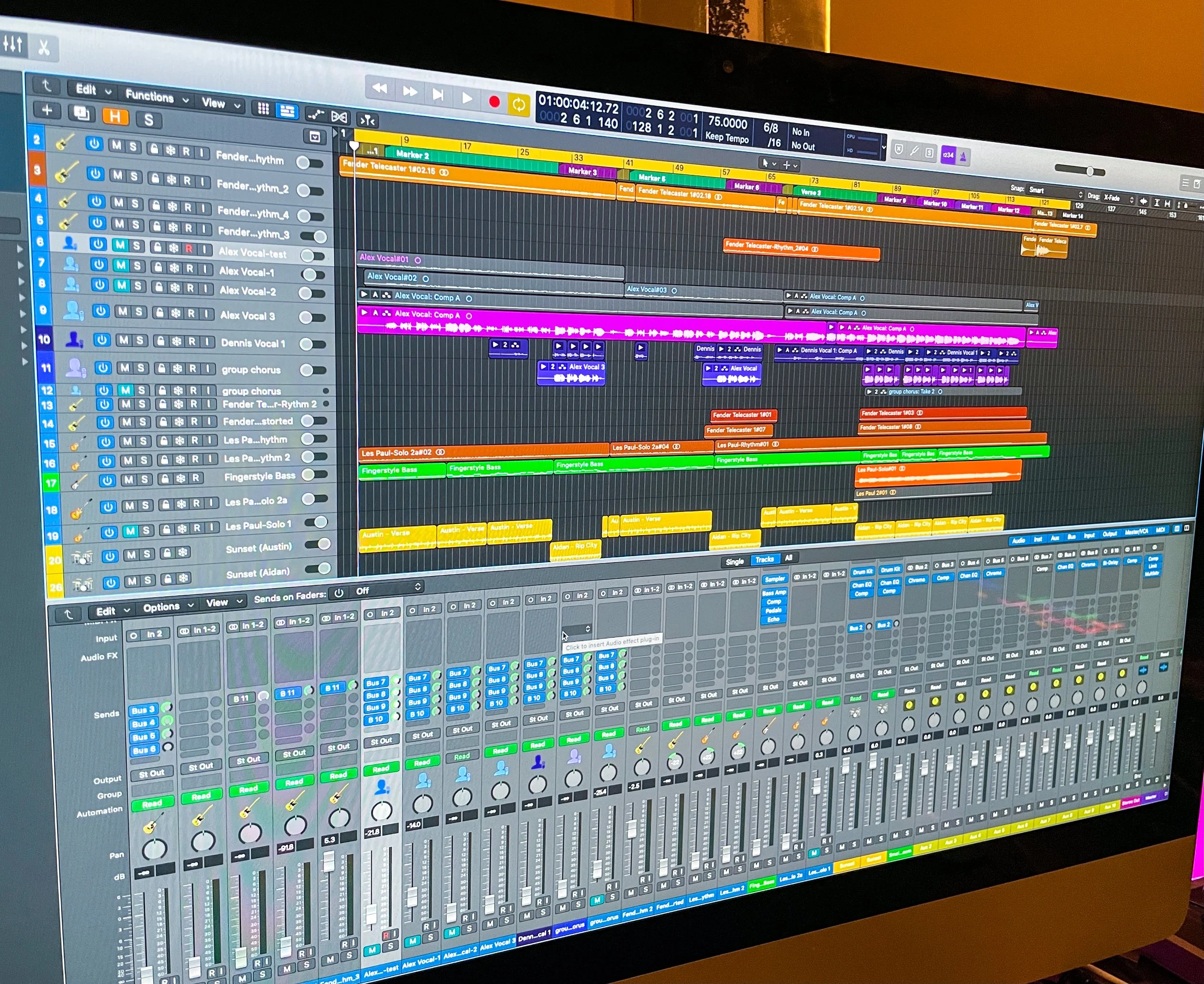
Task: Click the 6/8 time signature display
Action: pyautogui.click(x=772, y=128)
